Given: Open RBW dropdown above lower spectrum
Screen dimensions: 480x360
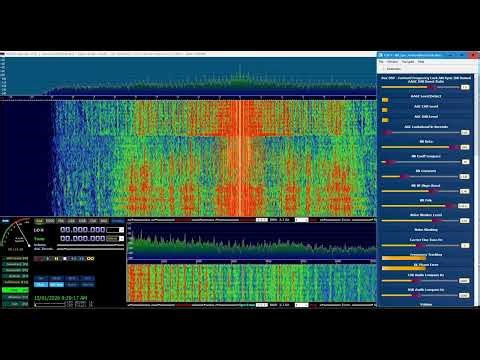Looking at the screenshot, I should pyautogui.click(x=302, y=220).
